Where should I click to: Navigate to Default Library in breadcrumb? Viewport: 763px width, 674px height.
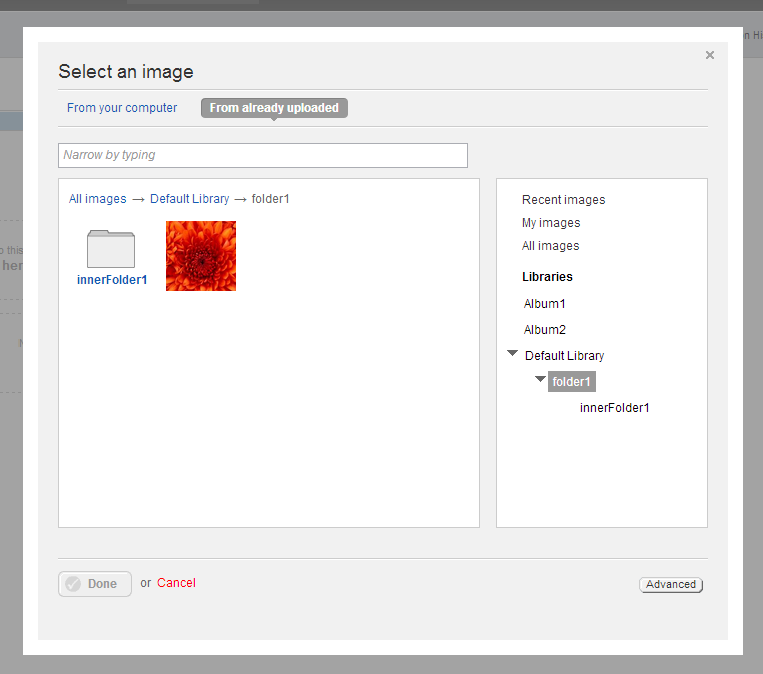click(190, 199)
